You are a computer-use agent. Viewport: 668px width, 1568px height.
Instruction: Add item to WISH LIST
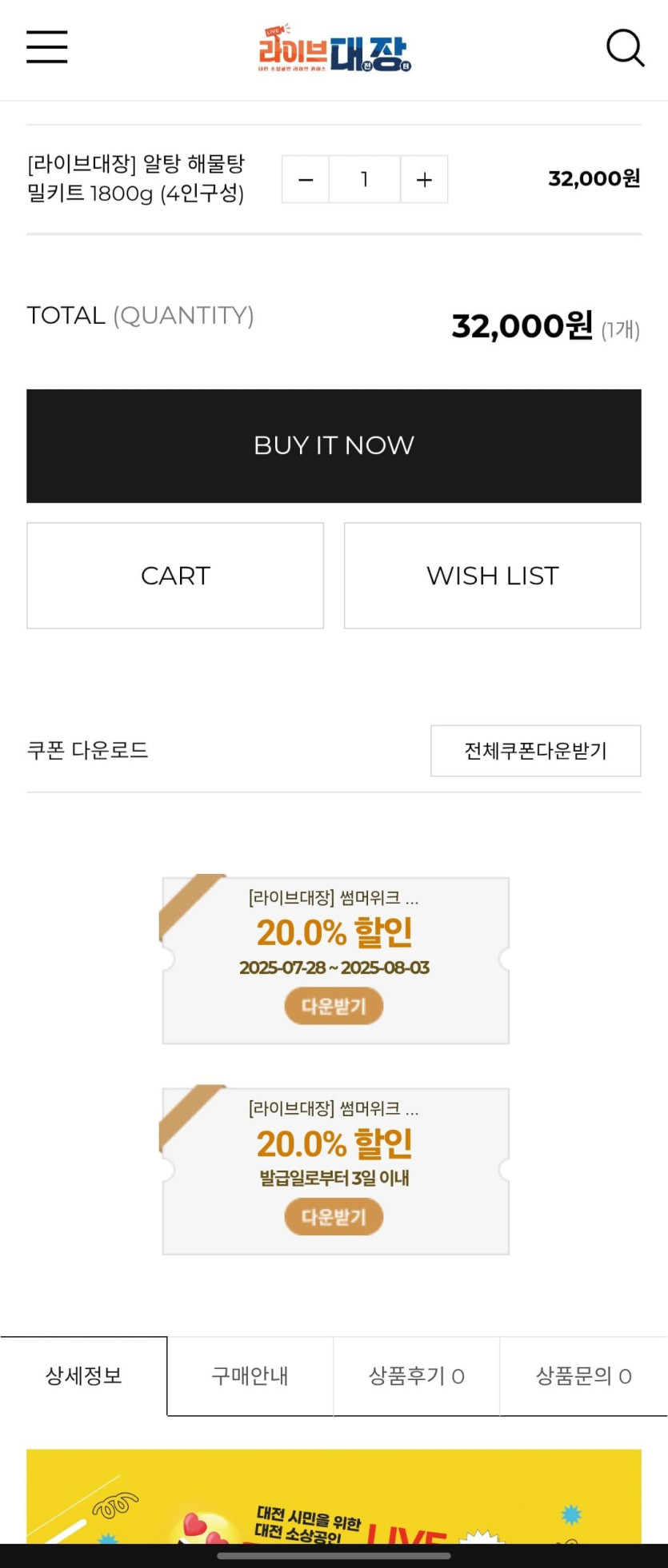click(x=492, y=576)
